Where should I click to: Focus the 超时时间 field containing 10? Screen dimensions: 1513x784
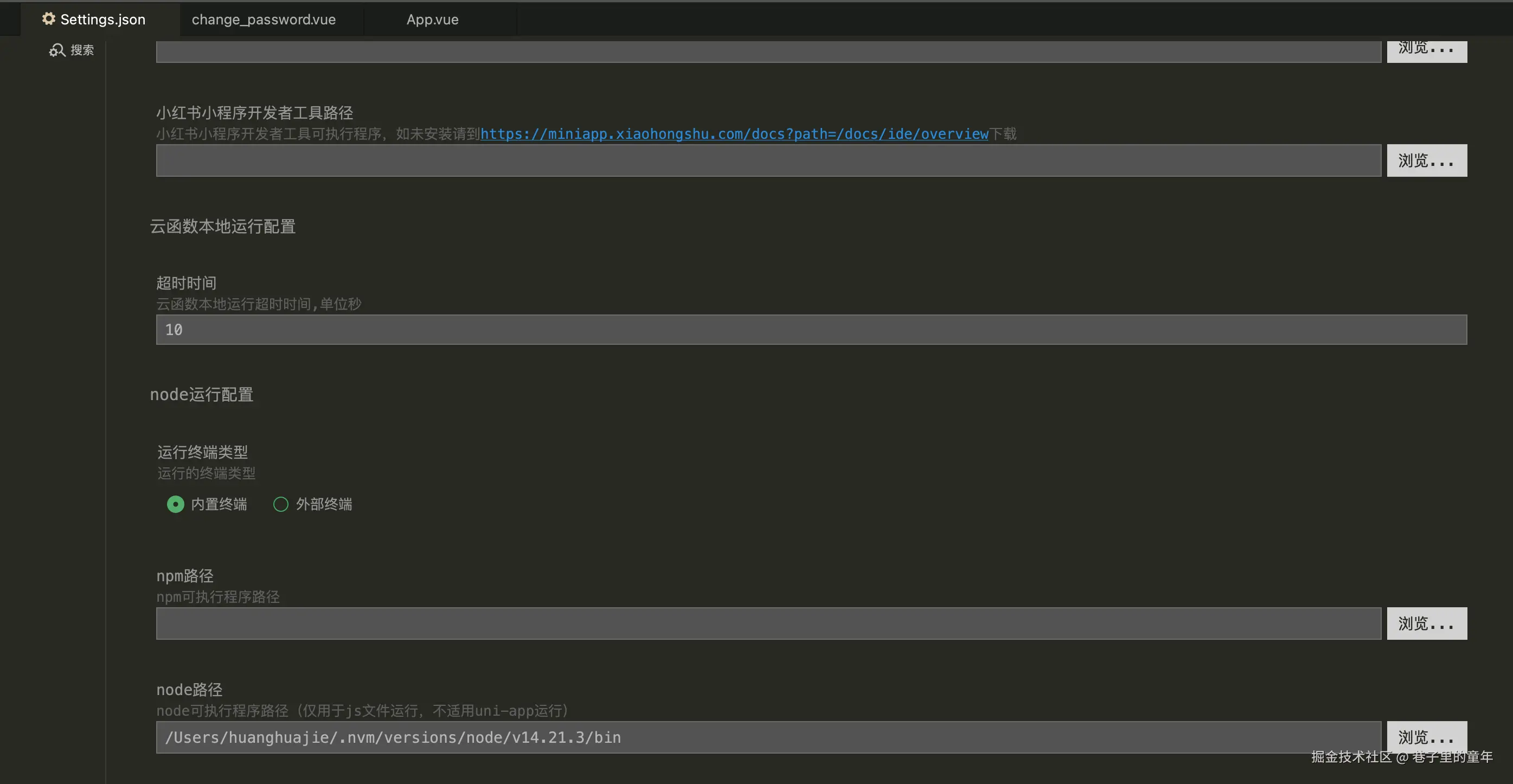[811, 330]
